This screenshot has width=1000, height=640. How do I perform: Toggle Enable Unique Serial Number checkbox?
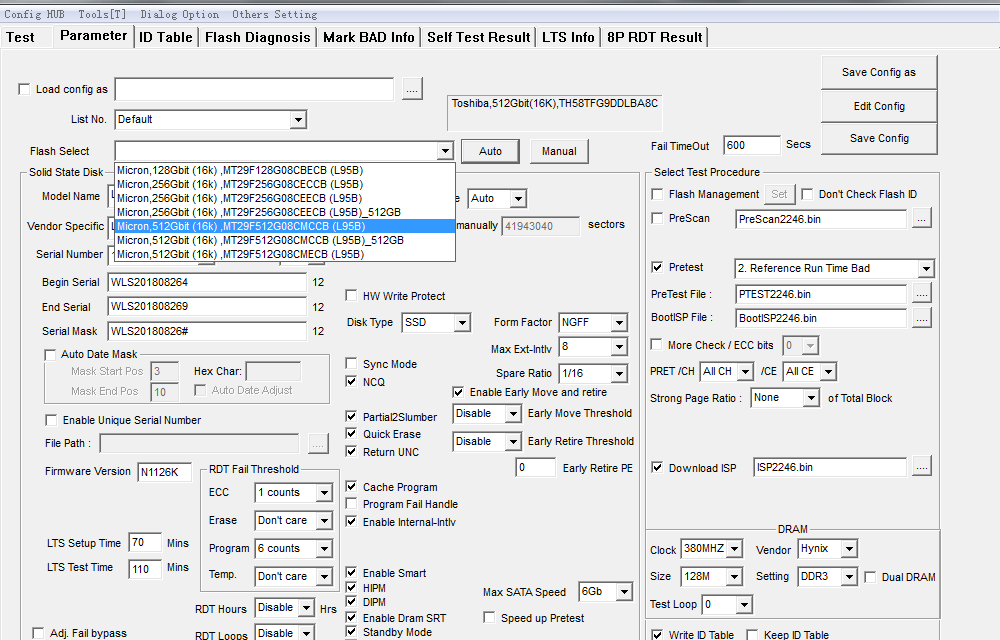pos(51,420)
